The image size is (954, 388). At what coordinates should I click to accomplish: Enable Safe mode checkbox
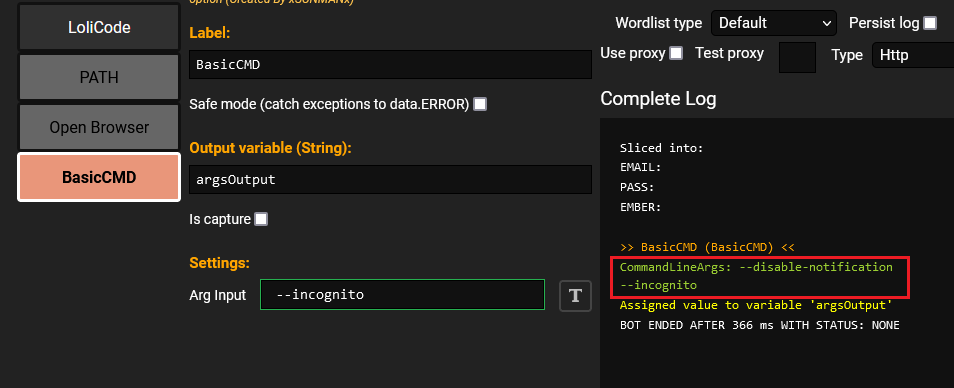coord(480,104)
